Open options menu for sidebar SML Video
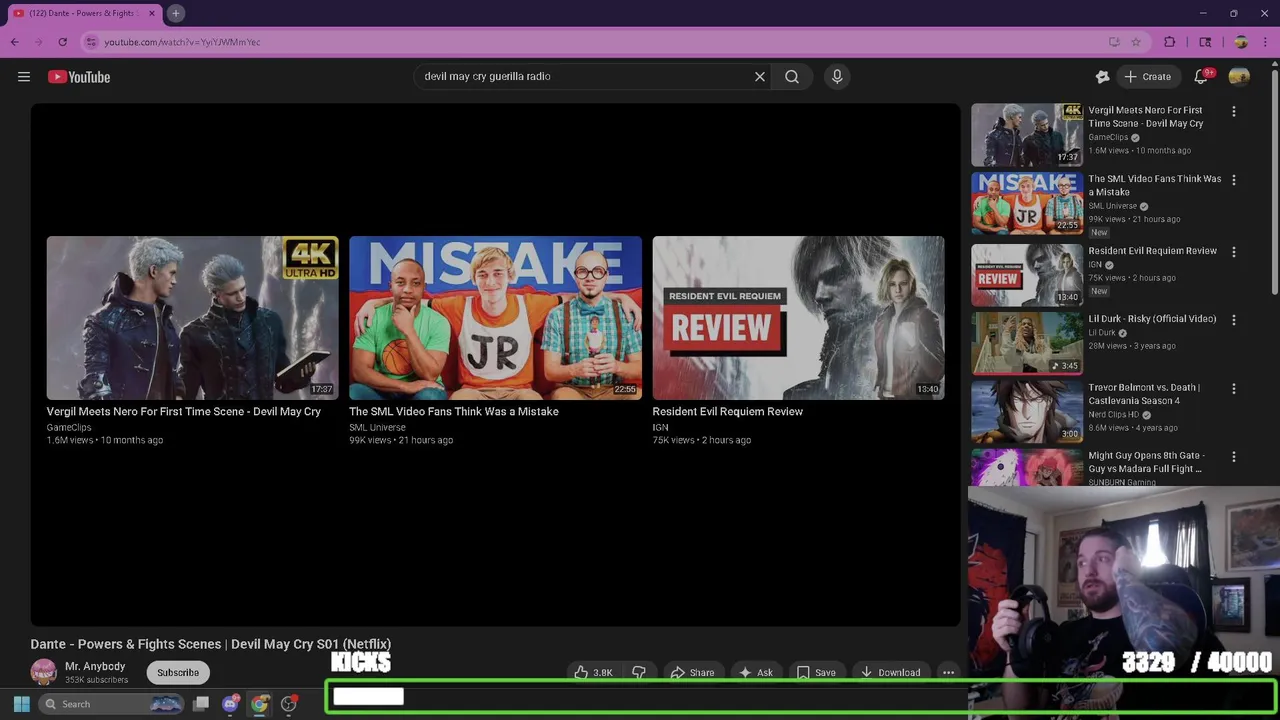The width and height of the screenshot is (1280, 720). coord(1233,180)
